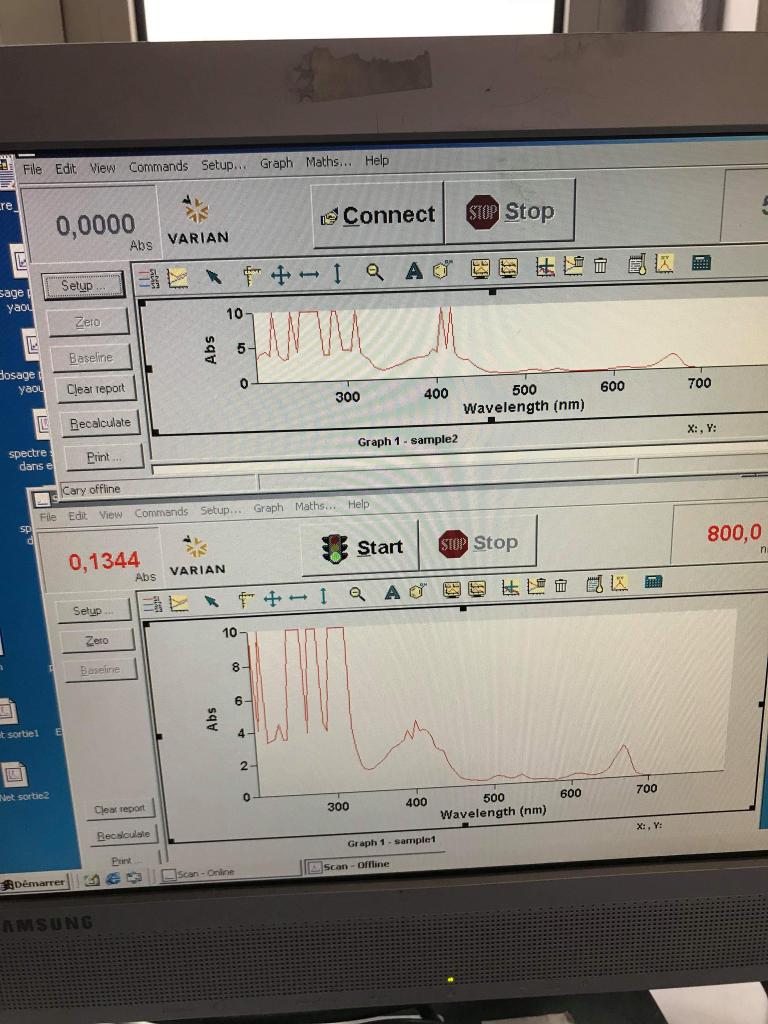Click four-way autoscale arrows in lower Scan window
Viewport: 768px width, 1024px height.
pyautogui.click(x=272, y=598)
